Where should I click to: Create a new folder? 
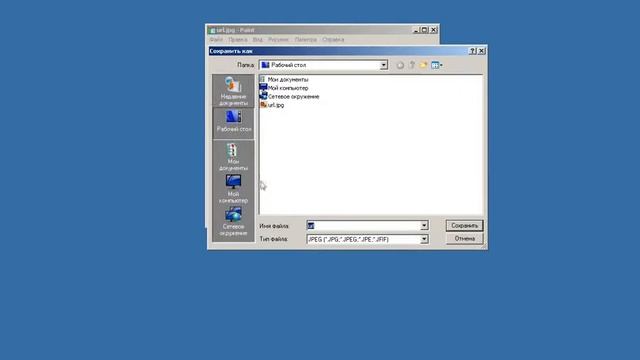pyautogui.click(x=423, y=65)
